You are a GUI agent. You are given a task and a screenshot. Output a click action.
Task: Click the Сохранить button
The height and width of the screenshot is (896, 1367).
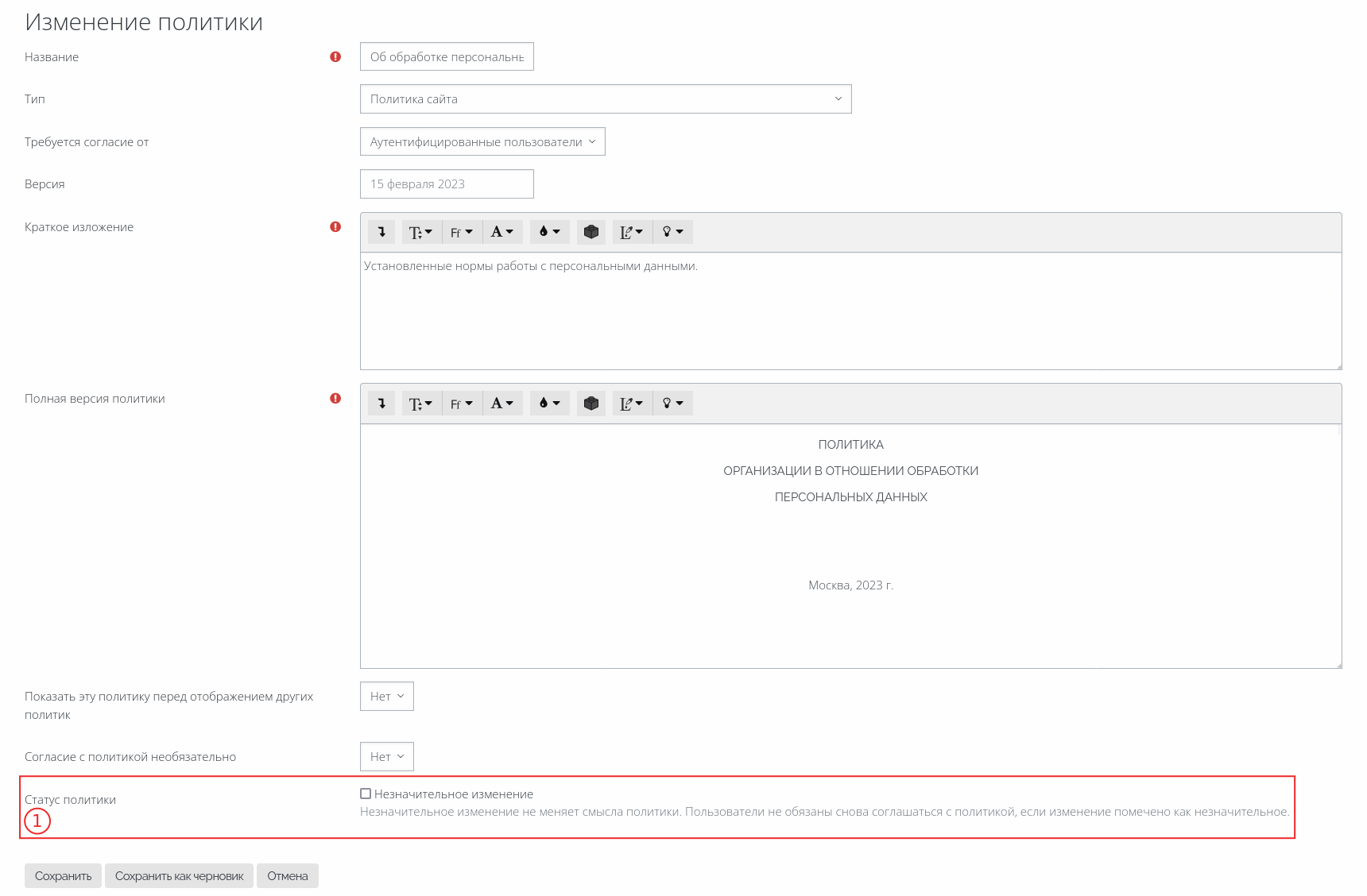63,876
